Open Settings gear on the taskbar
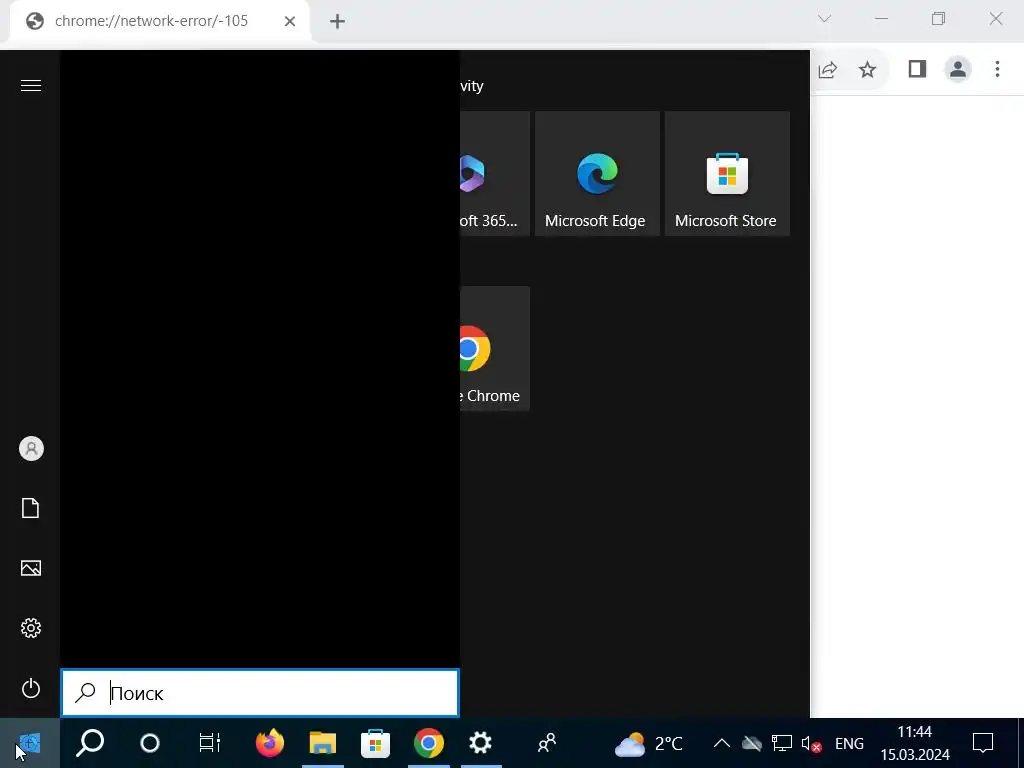 (x=481, y=743)
